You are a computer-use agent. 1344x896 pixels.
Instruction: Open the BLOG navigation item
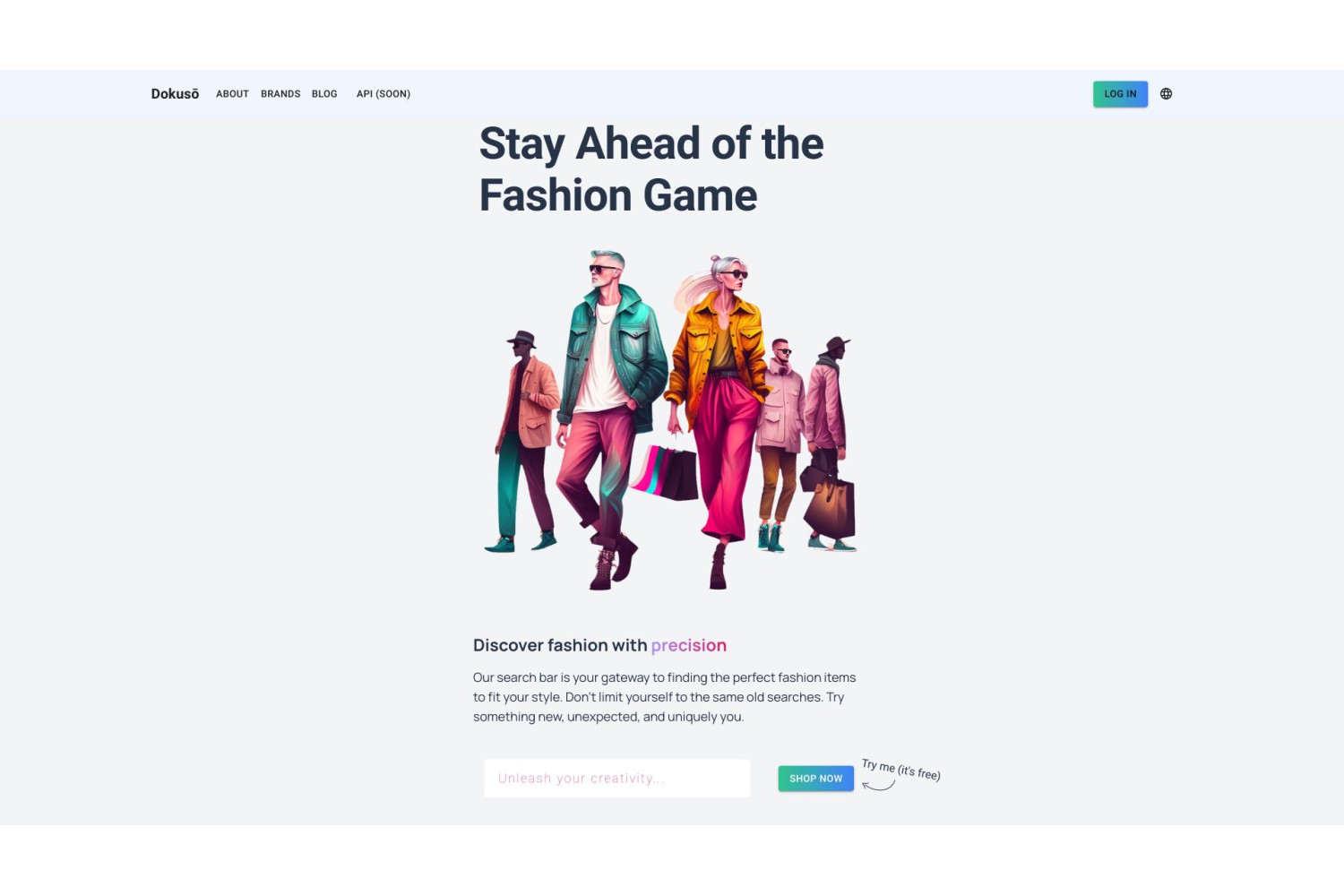[324, 94]
